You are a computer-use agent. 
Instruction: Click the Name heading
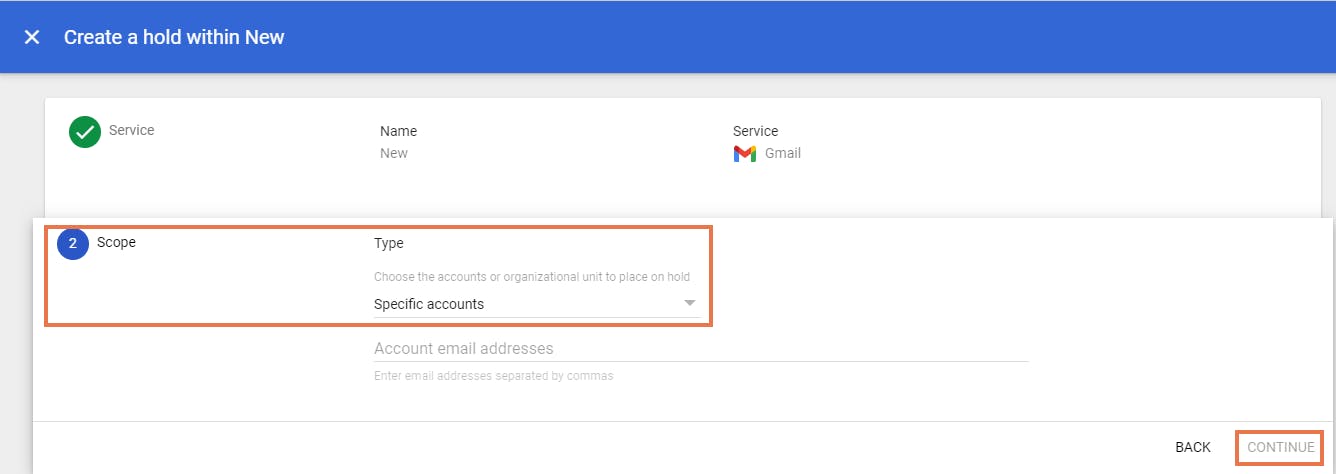[398, 131]
